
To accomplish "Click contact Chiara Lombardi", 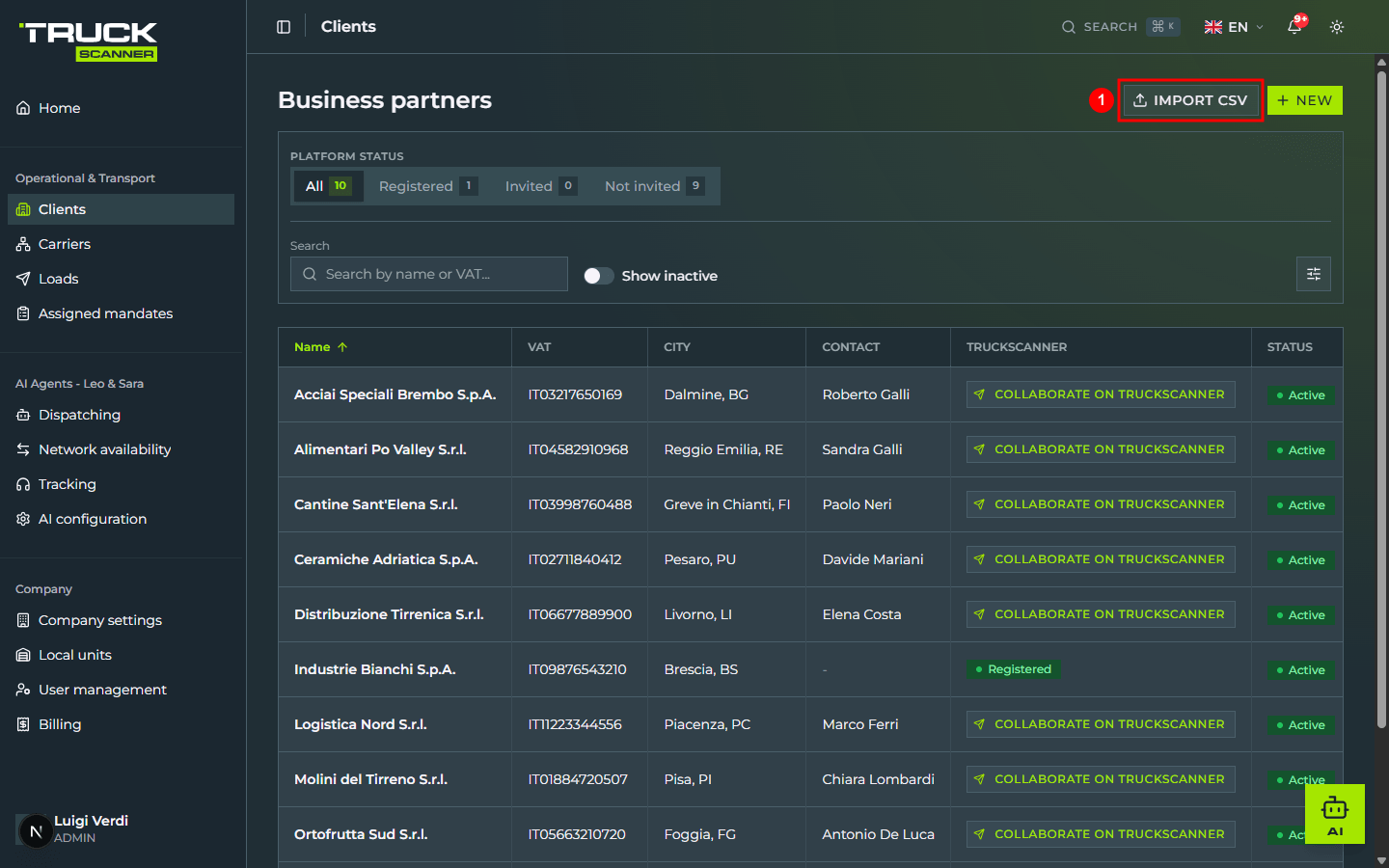I will pos(878,779).
